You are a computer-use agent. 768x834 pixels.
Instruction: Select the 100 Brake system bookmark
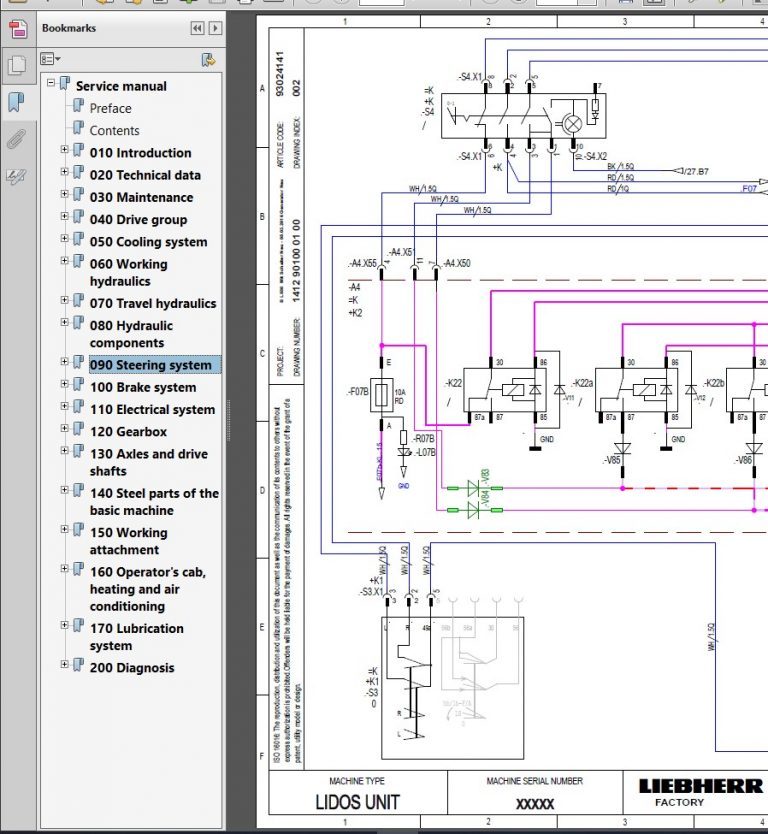143,387
